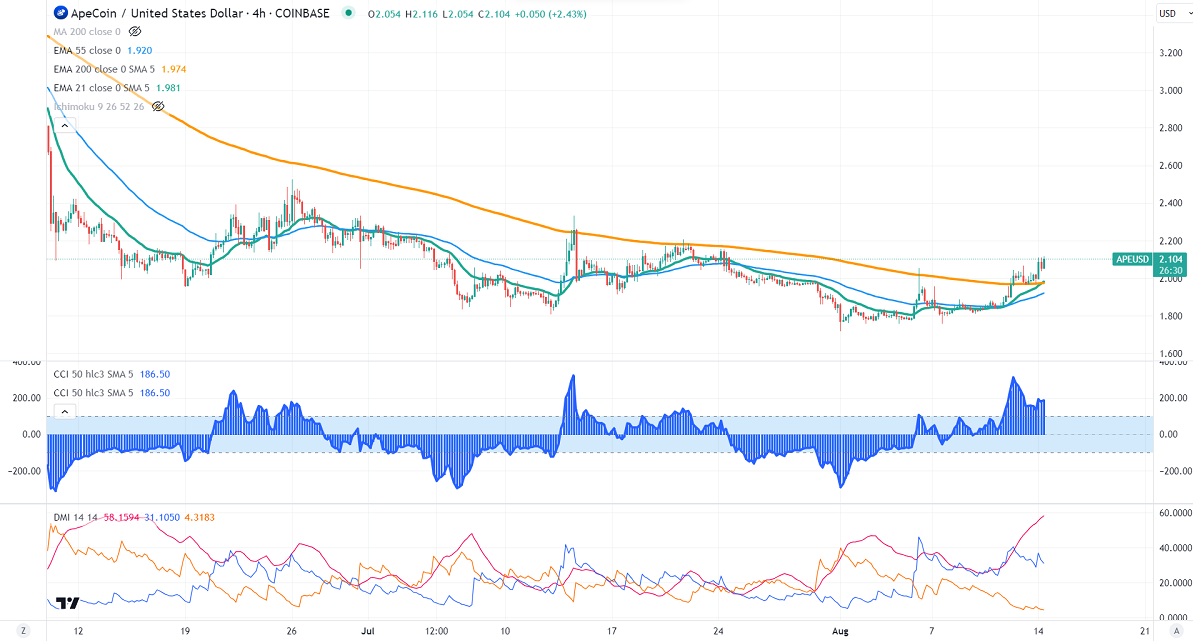Click the DMI value 4.3183
The height and width of the screenshot is (641, 1193).
coord(199,518)
